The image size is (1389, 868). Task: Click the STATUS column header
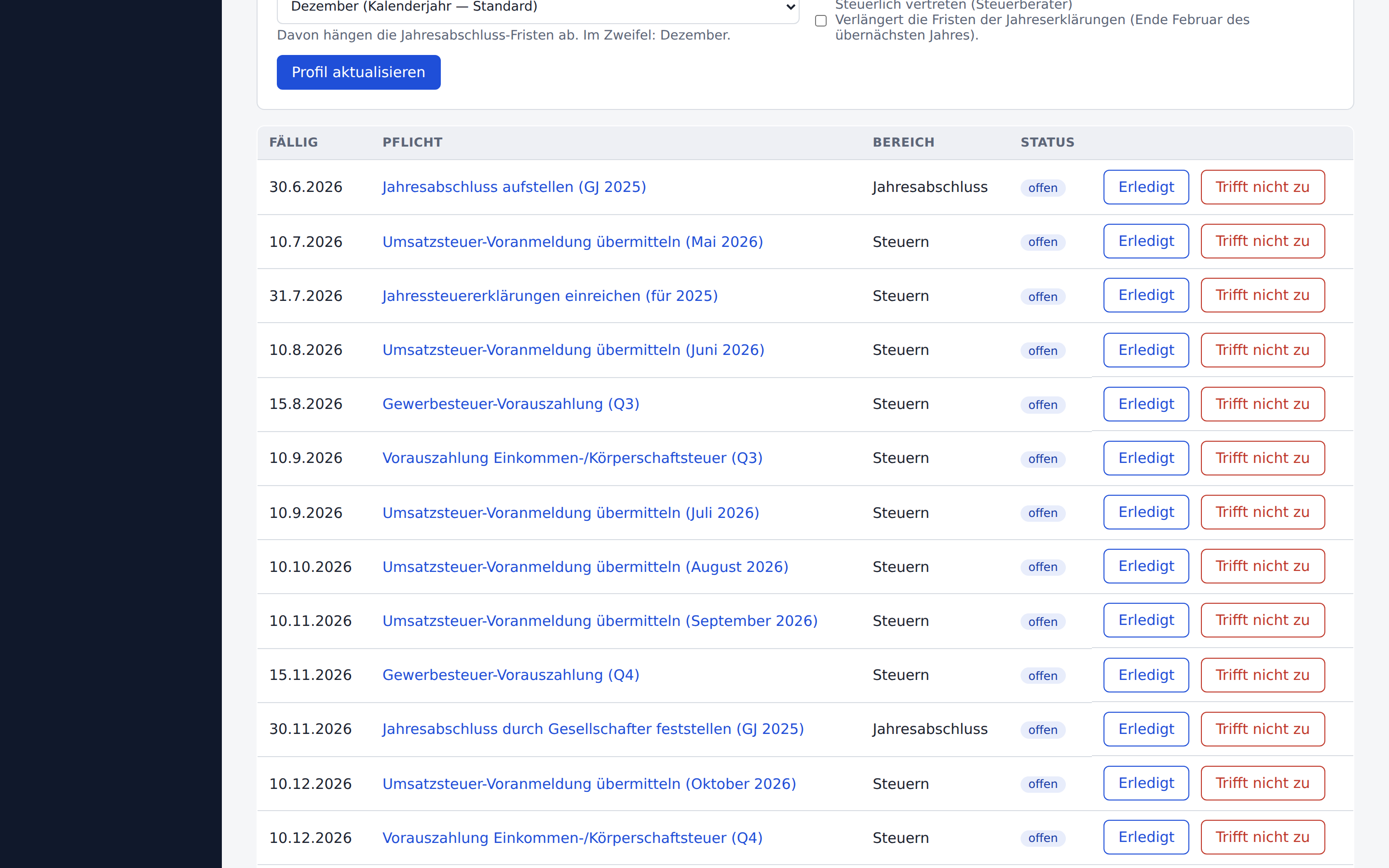point(1047,142)
